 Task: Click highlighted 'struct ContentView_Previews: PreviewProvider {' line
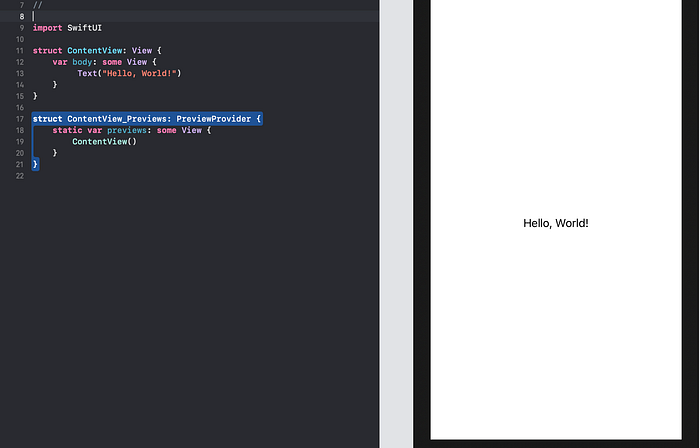[147, 119]
